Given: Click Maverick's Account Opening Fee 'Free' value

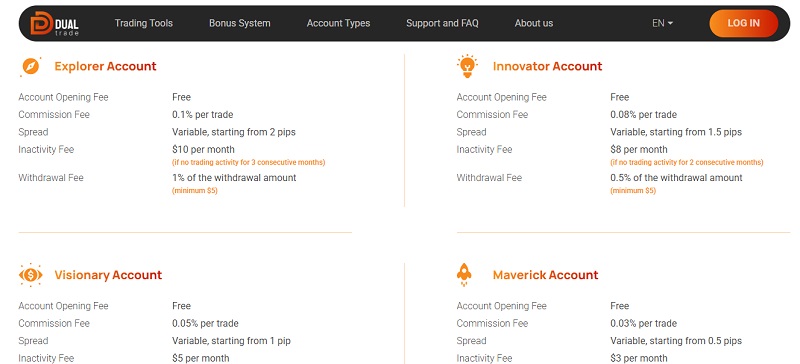Looking at the screenshot, I should pos(619,306).
